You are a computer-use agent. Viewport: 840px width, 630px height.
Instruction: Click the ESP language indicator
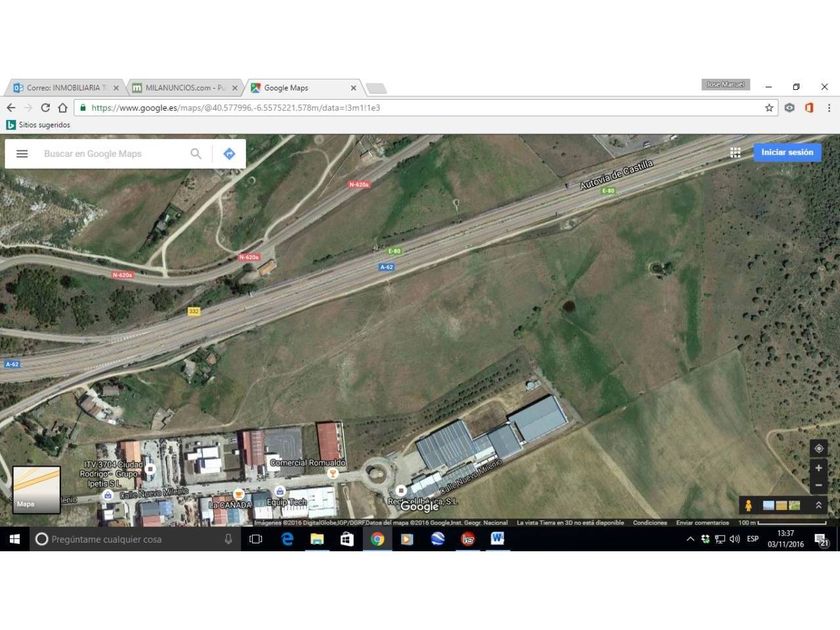coord(753,539)
